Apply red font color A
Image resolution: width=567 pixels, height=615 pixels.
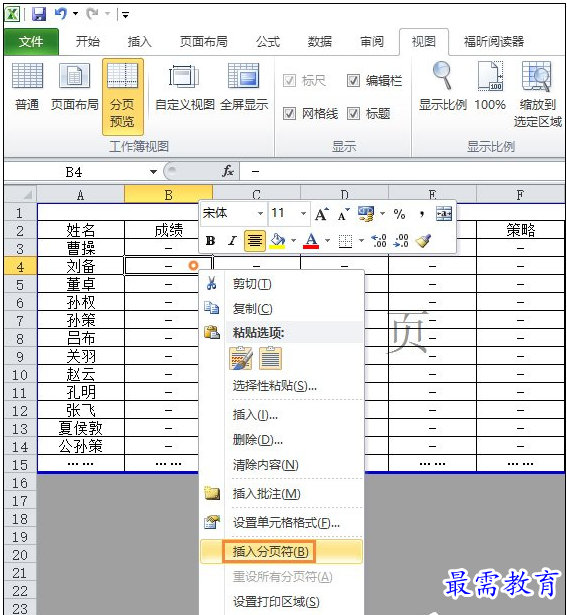[x=311, y=240]
